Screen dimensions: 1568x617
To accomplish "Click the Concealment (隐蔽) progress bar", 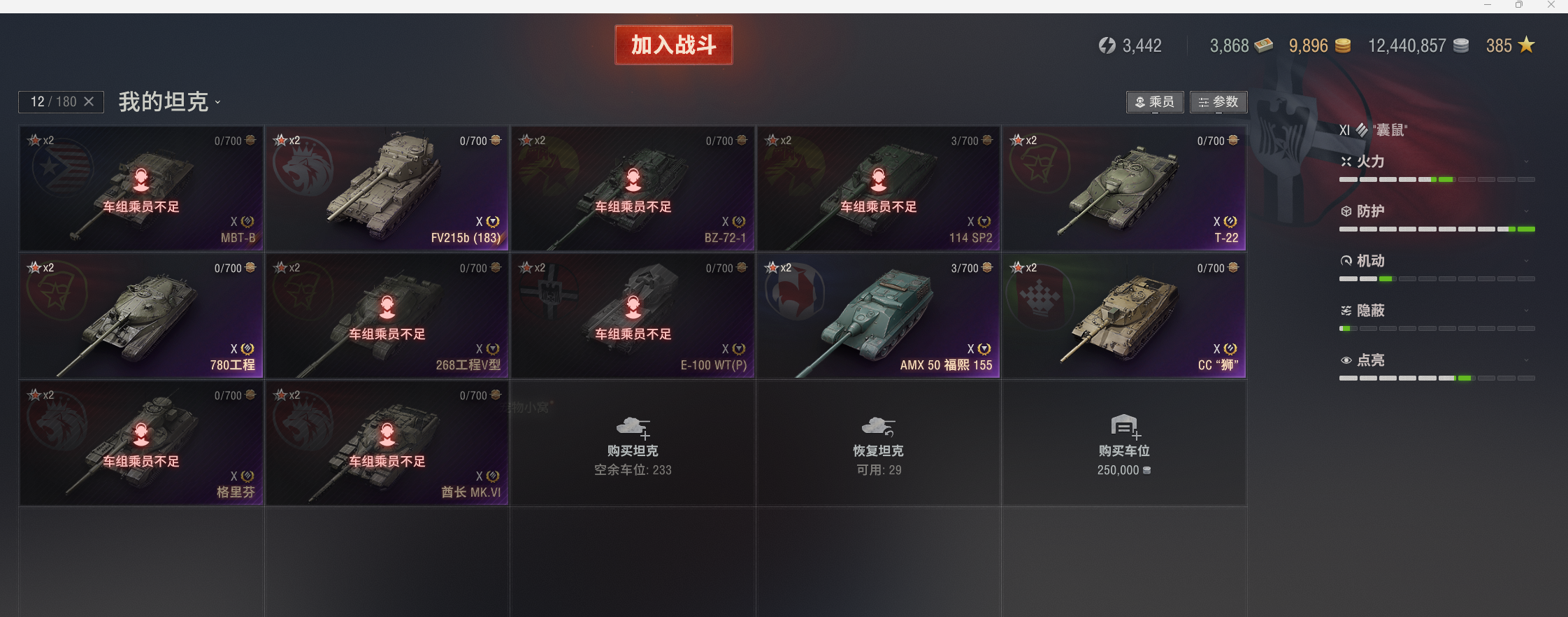I will [1437, 329].
